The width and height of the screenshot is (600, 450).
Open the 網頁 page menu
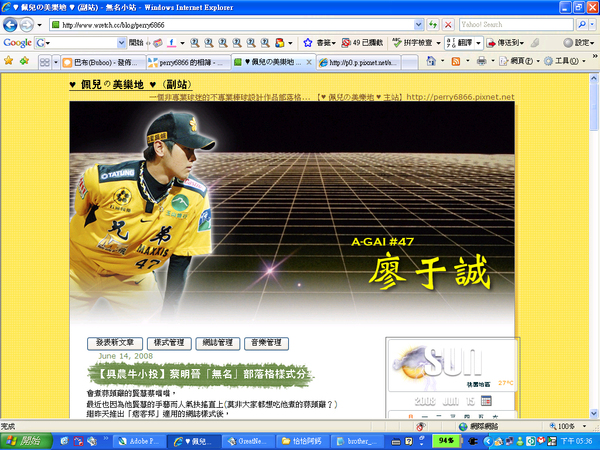[x=519, y=61]
